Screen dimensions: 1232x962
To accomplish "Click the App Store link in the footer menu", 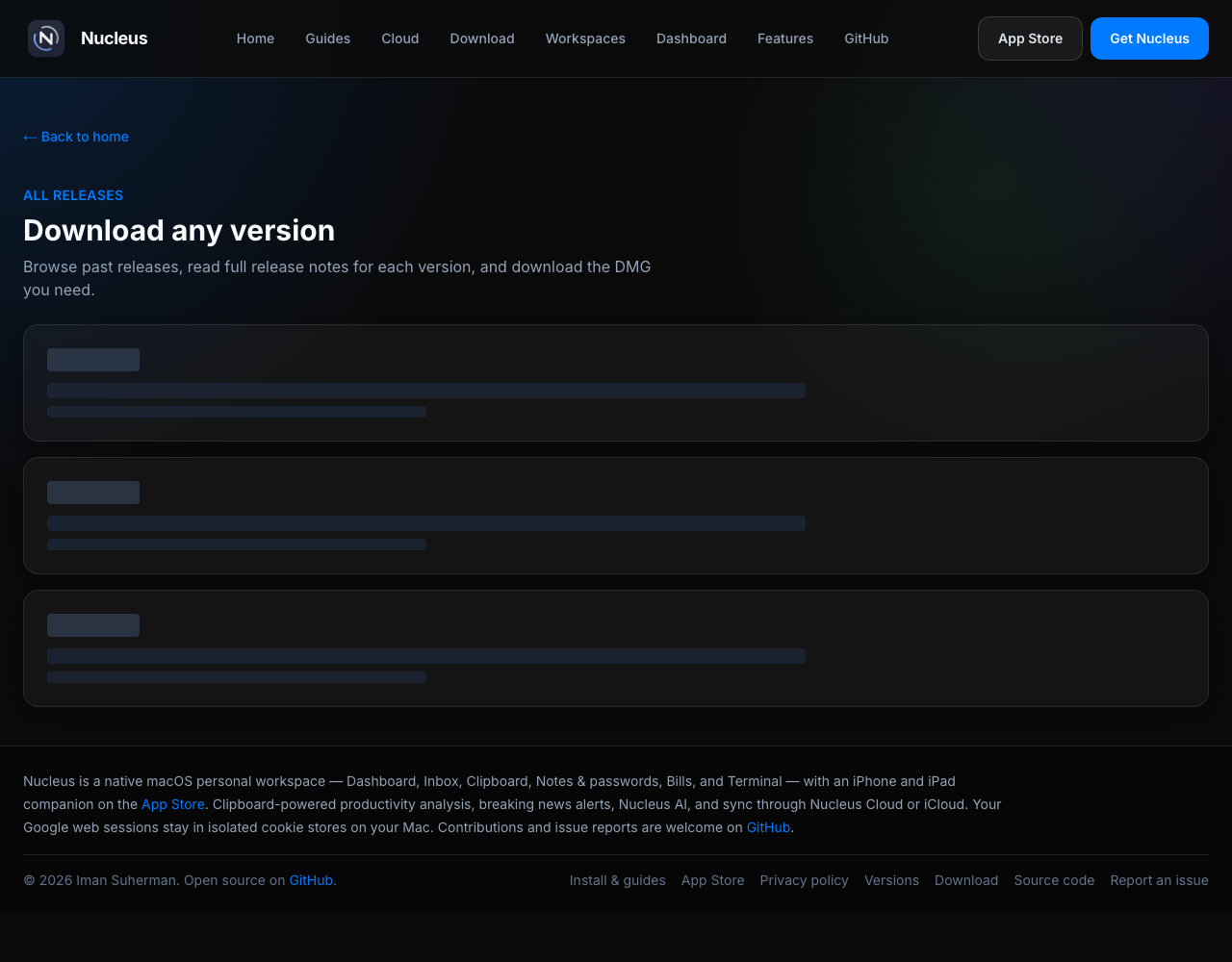I will click(x=713, y=880).
